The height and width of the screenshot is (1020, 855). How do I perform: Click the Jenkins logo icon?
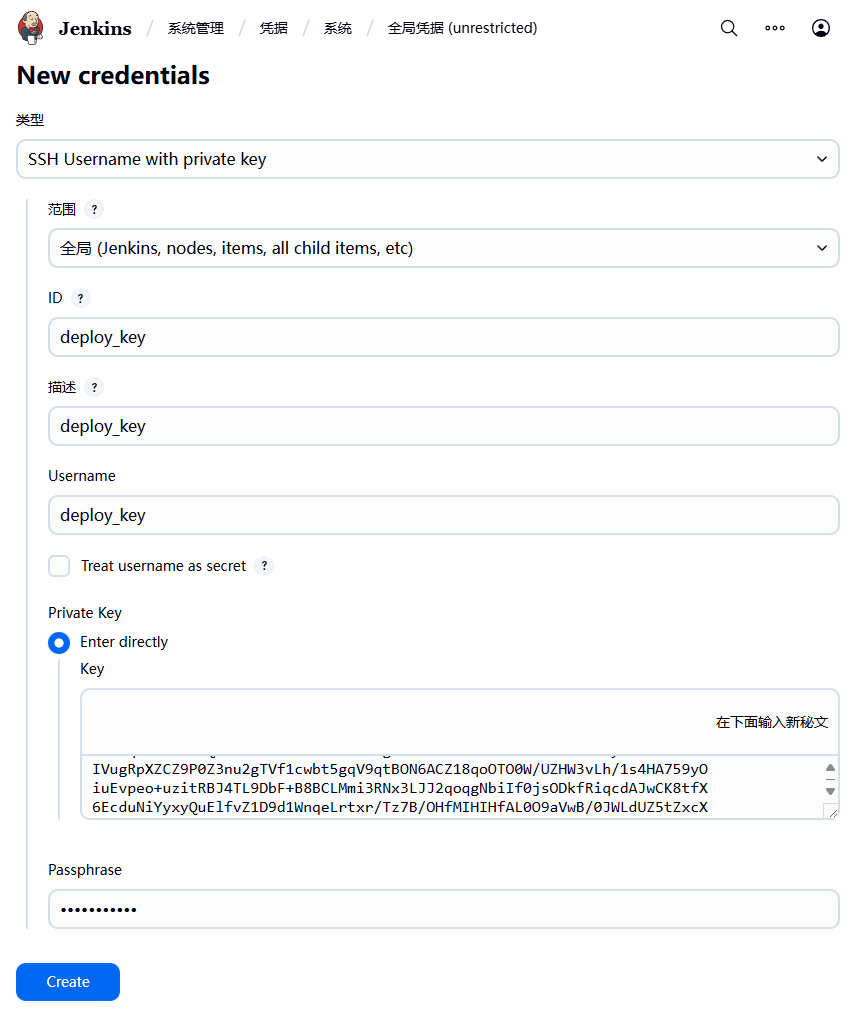coord(31,28)
